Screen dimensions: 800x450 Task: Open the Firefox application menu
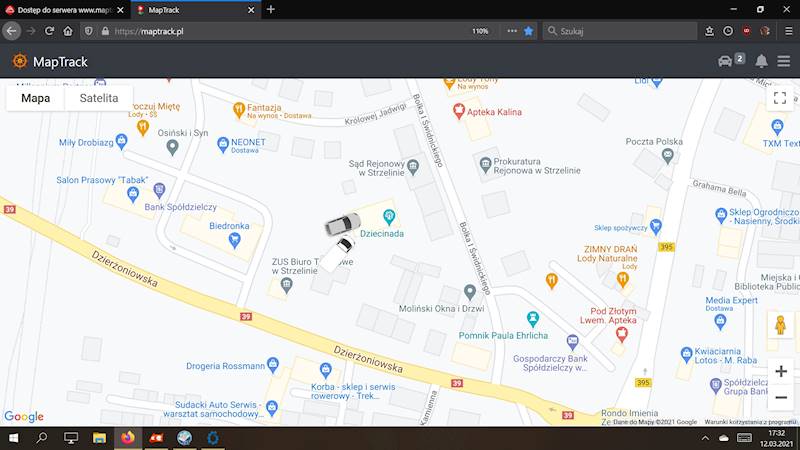tap(788, 31)
